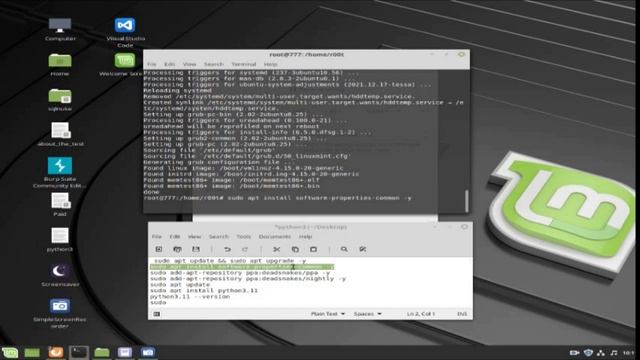Click Paste icon in text editor toolbar
640x360 pixels.
(x=313, y=249)
